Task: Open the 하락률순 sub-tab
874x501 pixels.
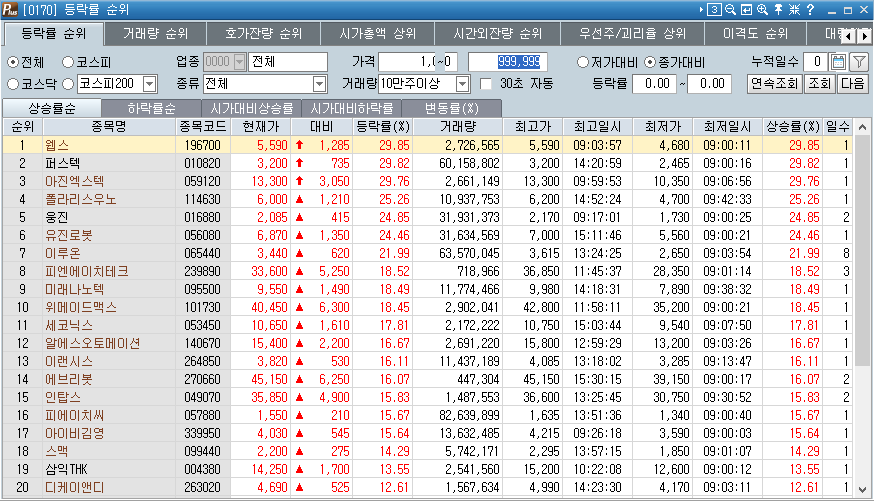Action: tap(151, 108)
